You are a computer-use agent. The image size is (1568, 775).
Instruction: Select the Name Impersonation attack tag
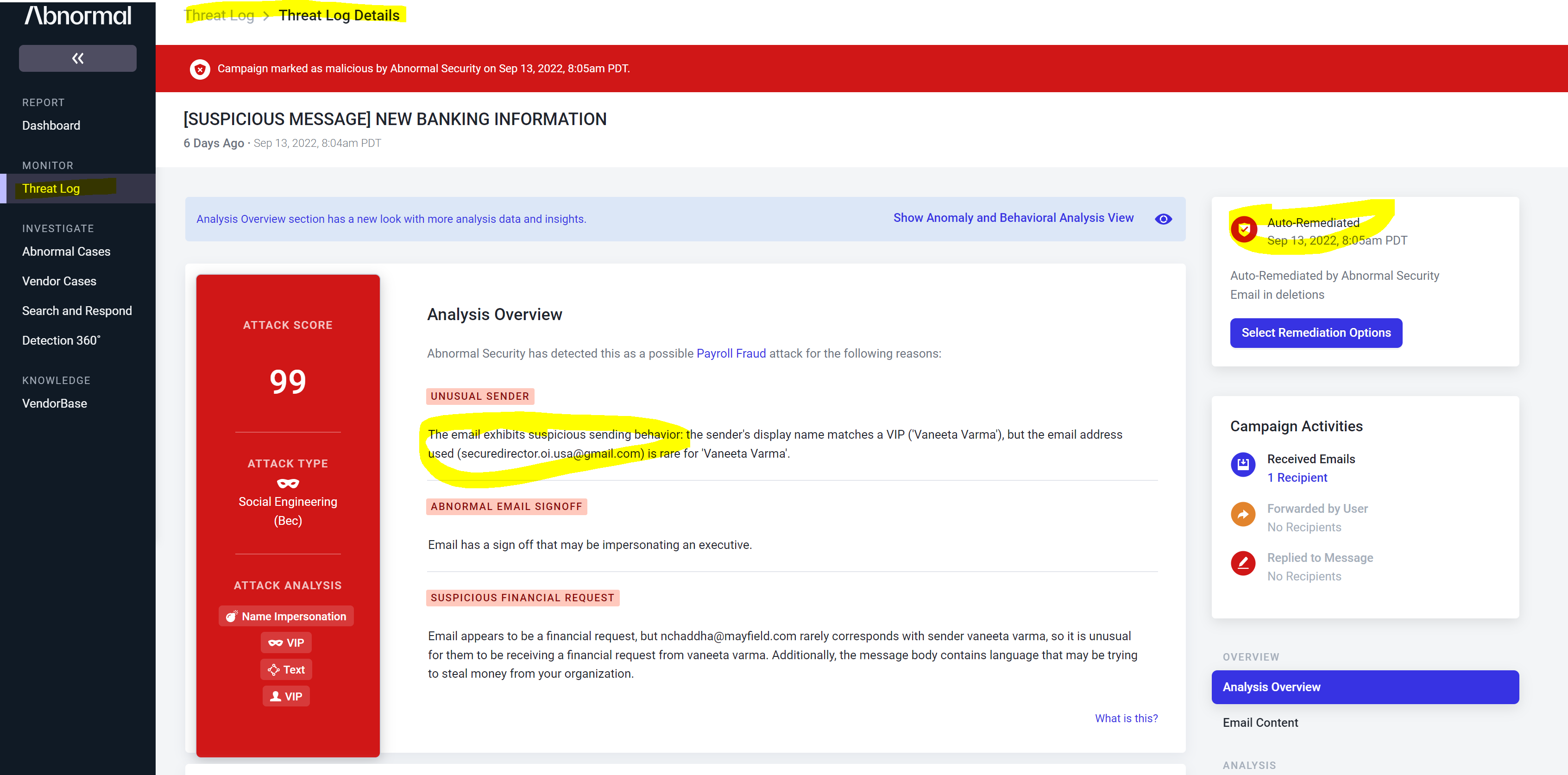pyautogui.click(x=286, y=616)
